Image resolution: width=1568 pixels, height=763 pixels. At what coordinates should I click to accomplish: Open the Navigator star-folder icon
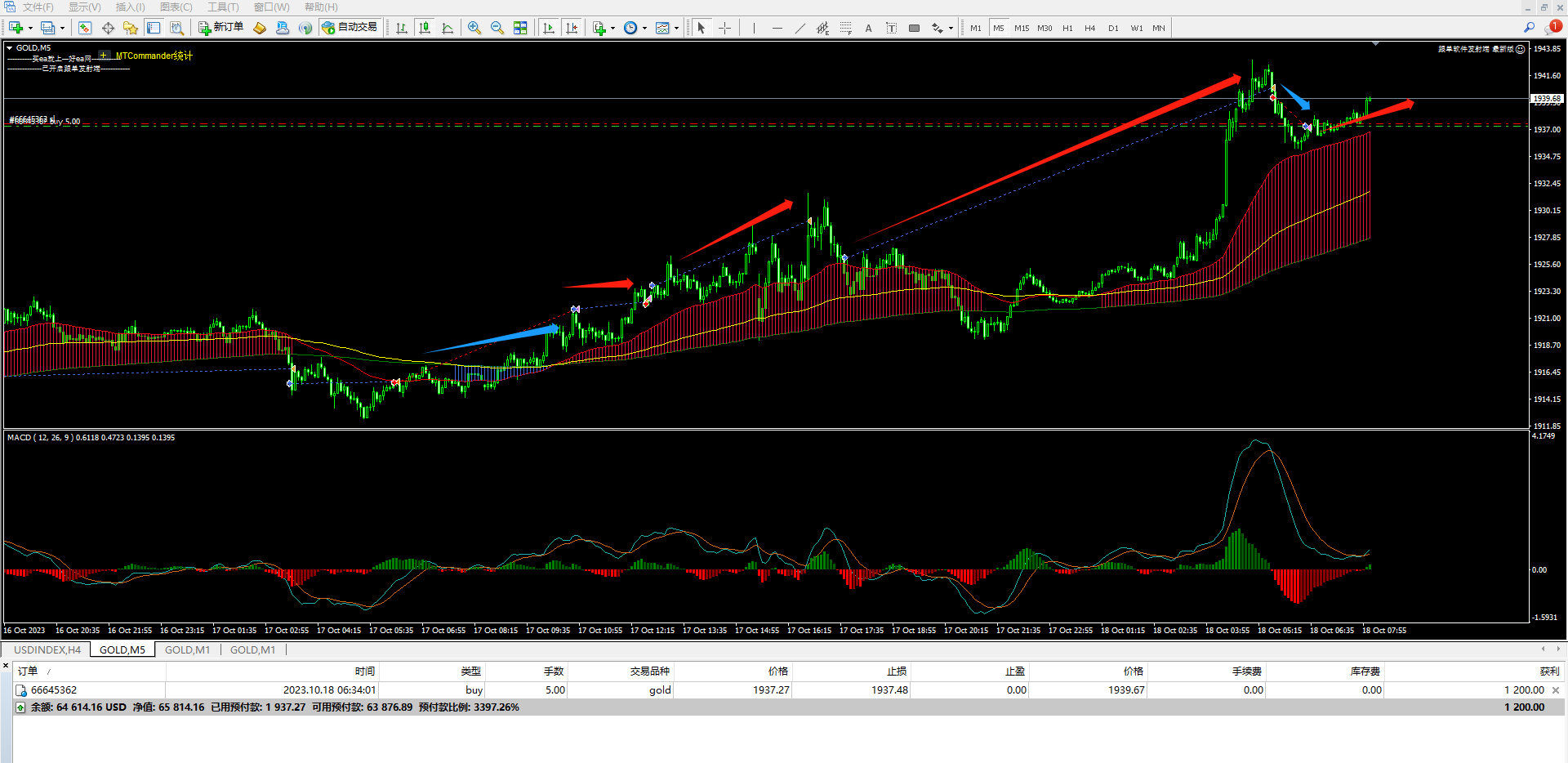[x=131, y=28]
